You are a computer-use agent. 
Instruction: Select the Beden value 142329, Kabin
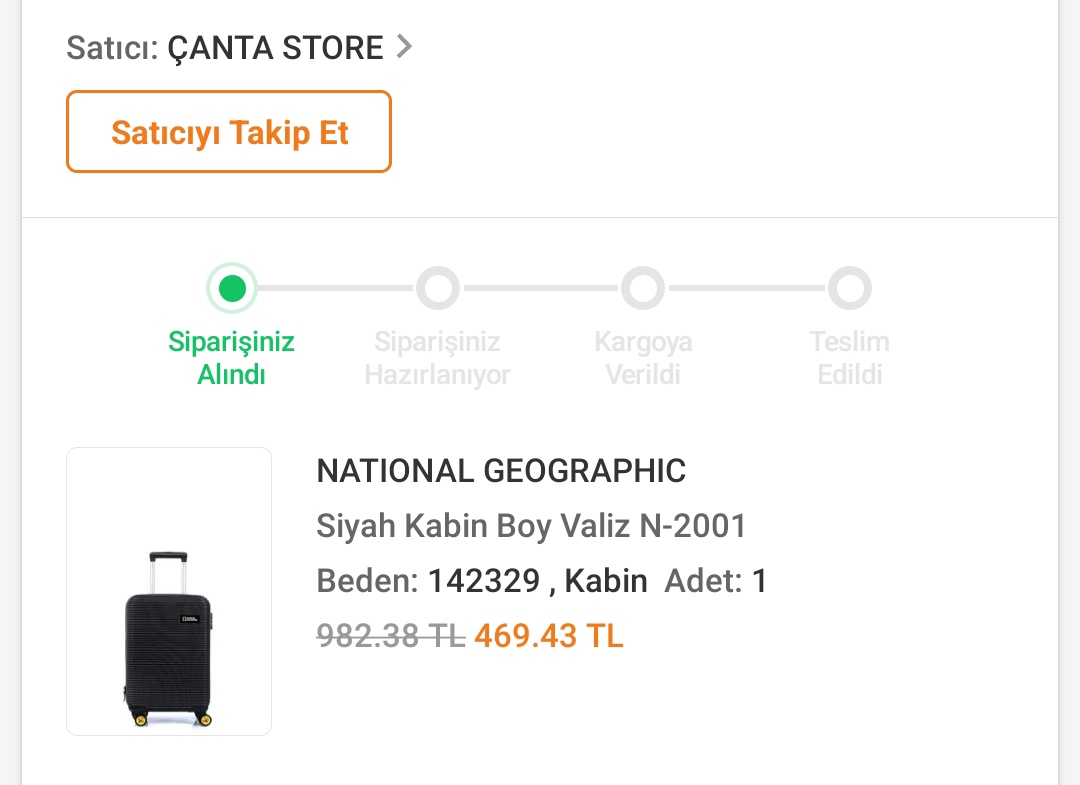(538, 581)
